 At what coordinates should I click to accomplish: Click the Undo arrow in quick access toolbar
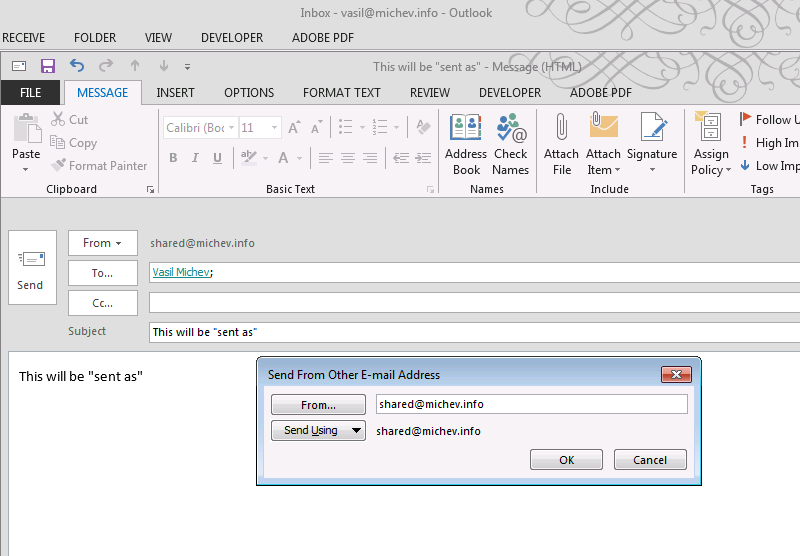(x=77, y=66)
